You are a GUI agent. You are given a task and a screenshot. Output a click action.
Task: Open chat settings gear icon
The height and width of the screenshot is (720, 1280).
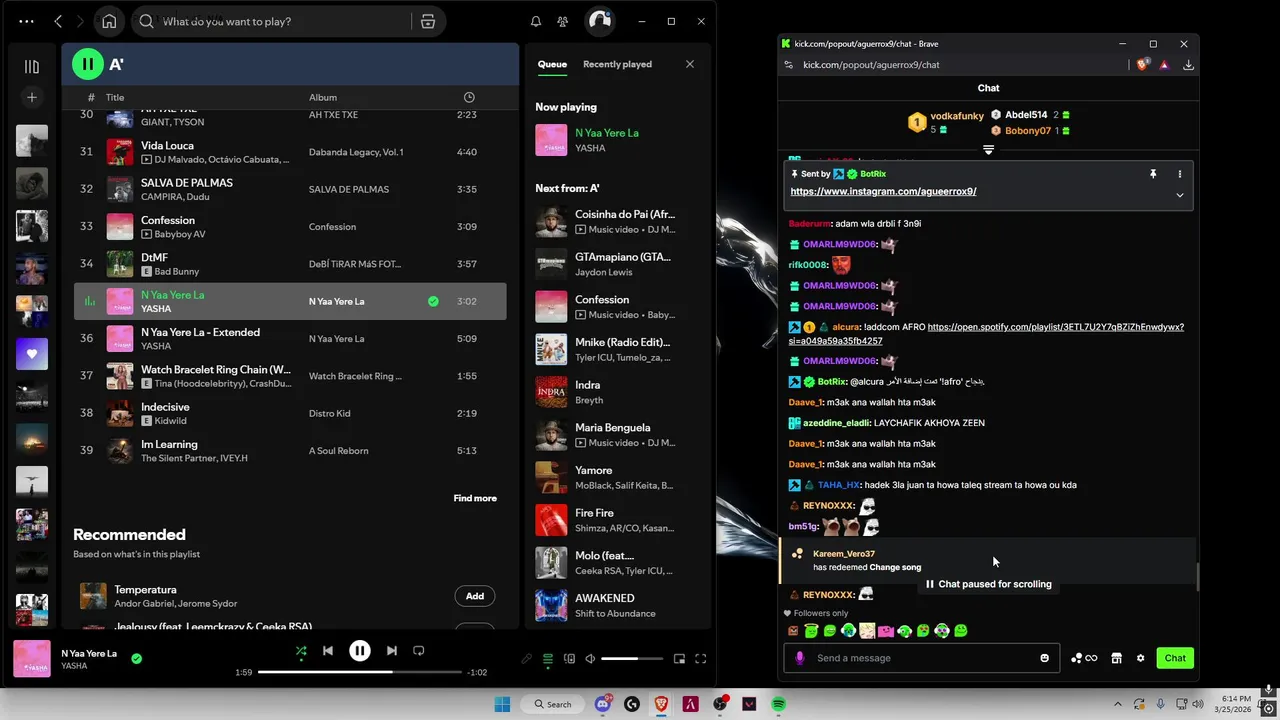click(x=1140, y=658)
